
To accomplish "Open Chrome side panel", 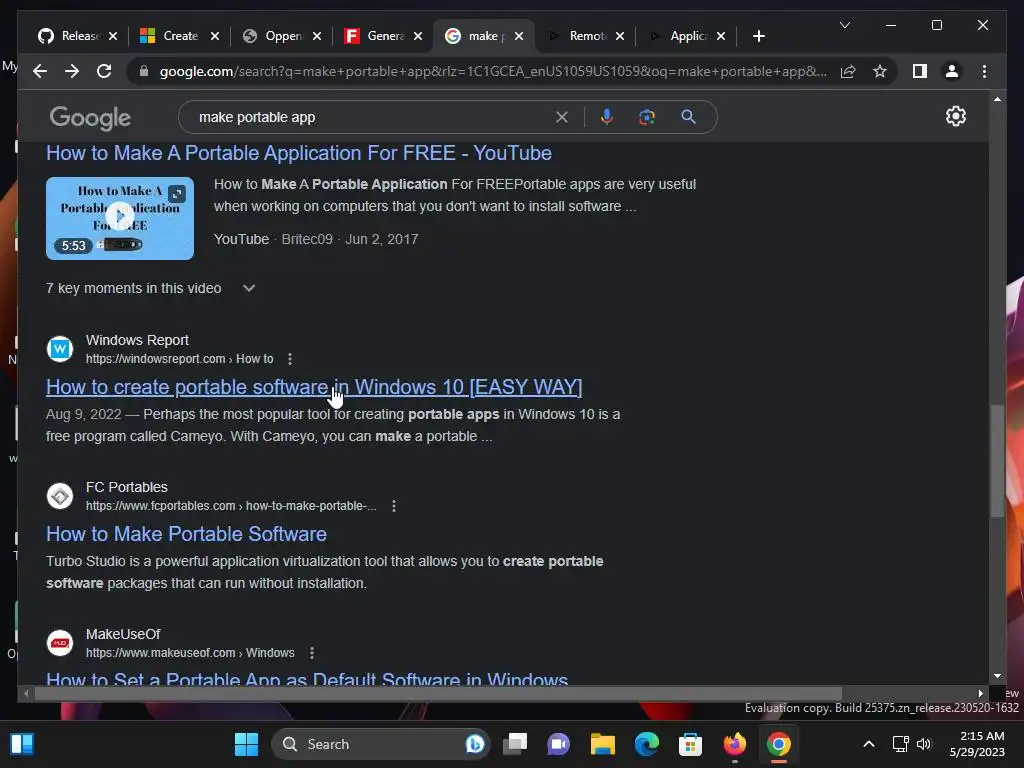I will [x=920, y=71].
